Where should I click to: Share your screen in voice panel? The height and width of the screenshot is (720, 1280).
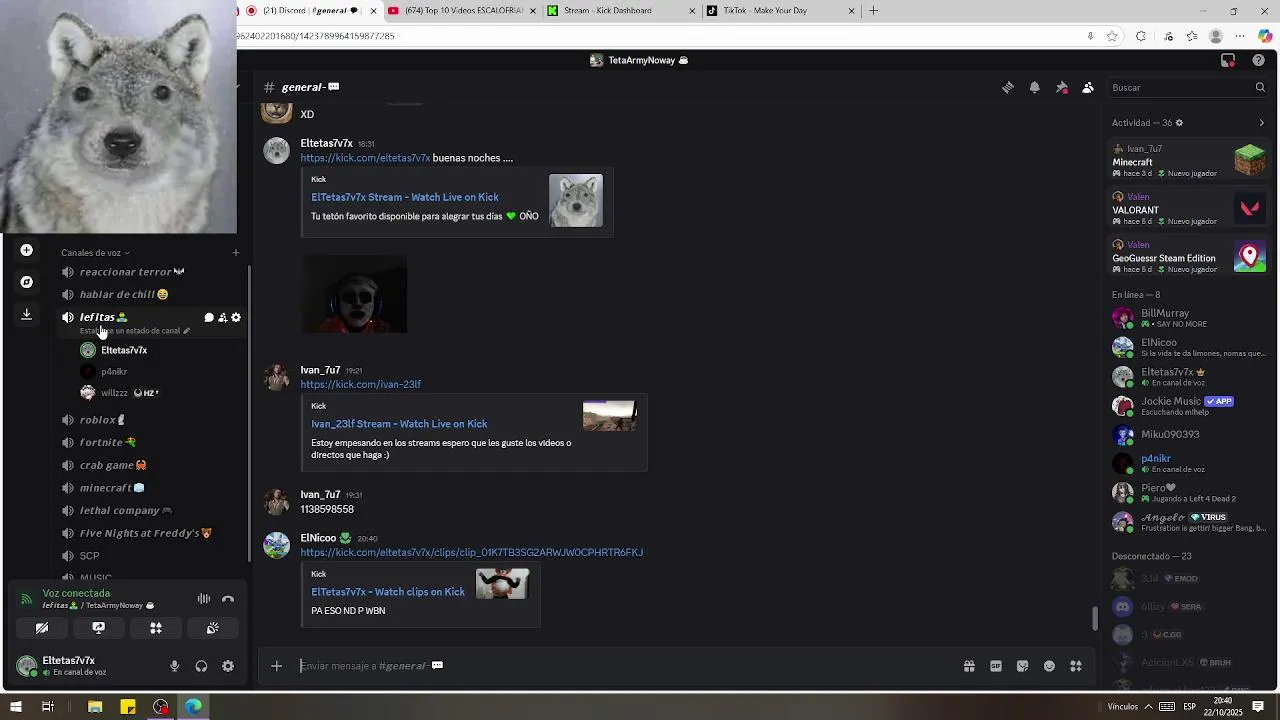99,628
